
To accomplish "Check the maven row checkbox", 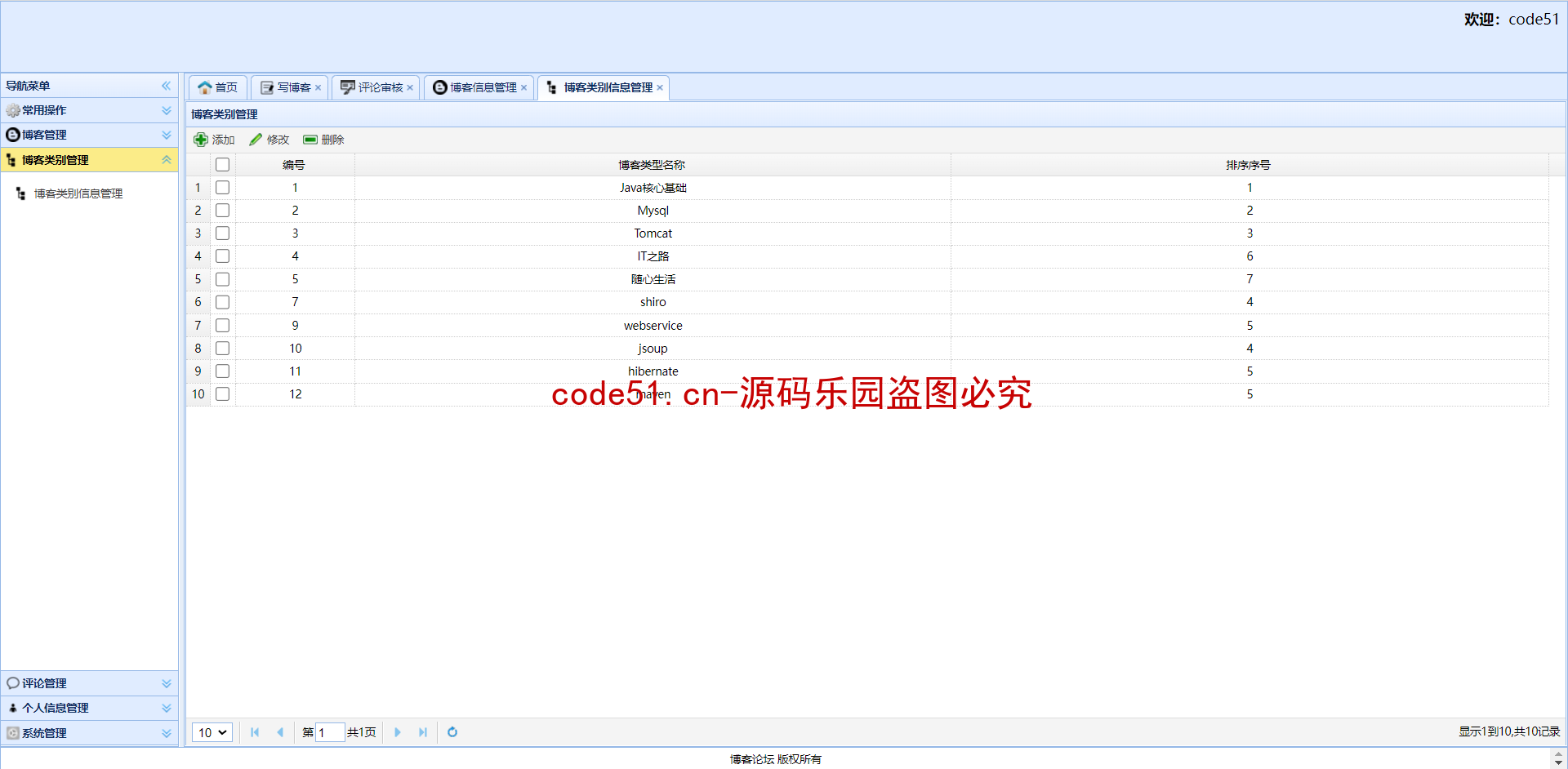I will (222, 394).
